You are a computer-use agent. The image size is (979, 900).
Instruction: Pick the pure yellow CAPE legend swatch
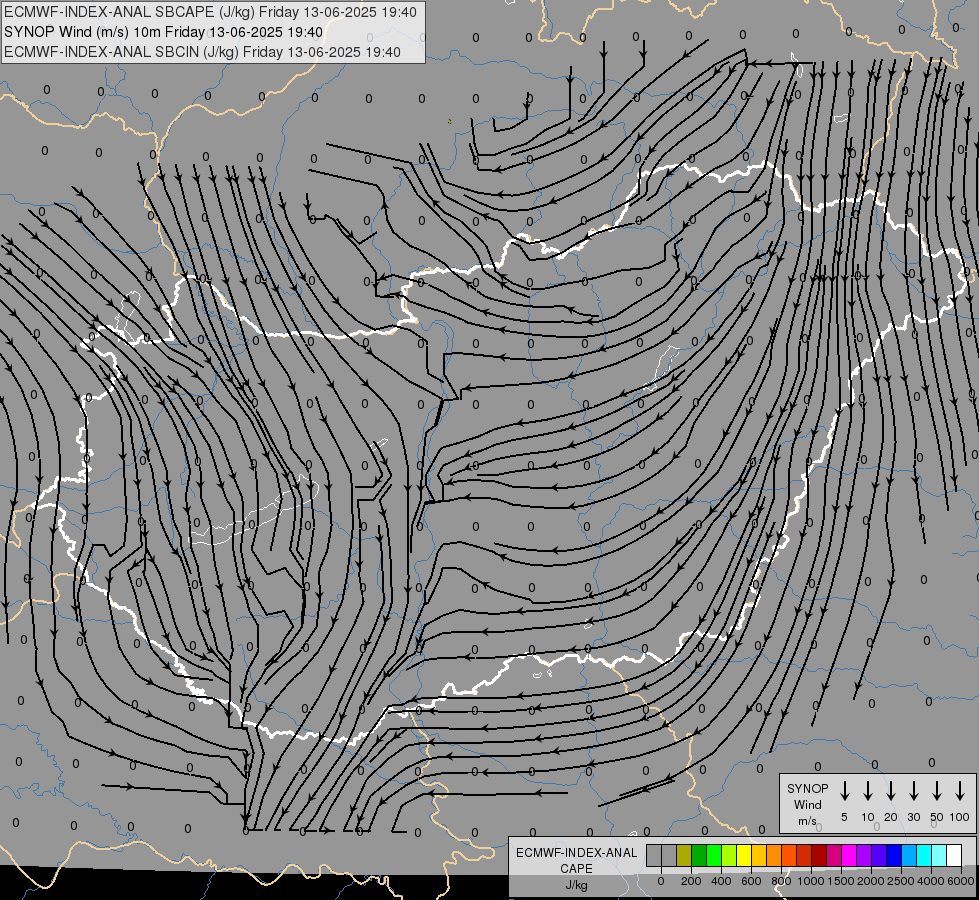click(x=744, y=855)
